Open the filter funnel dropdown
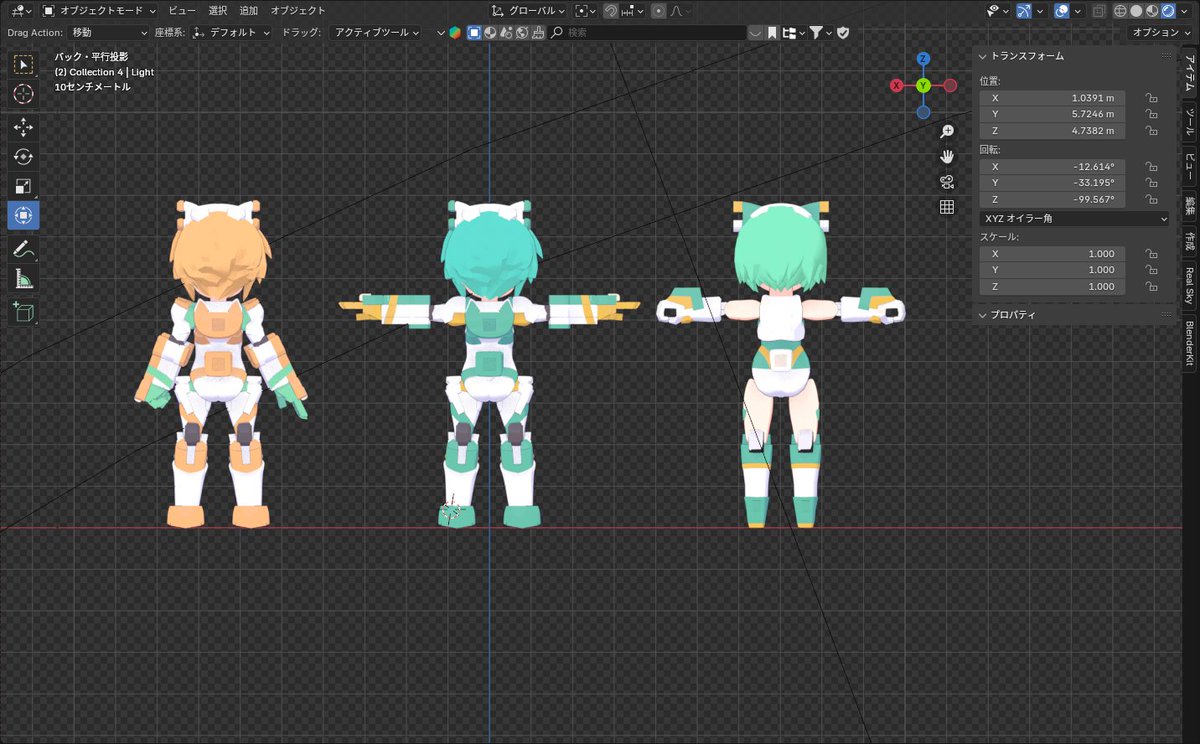 (820, 33)
